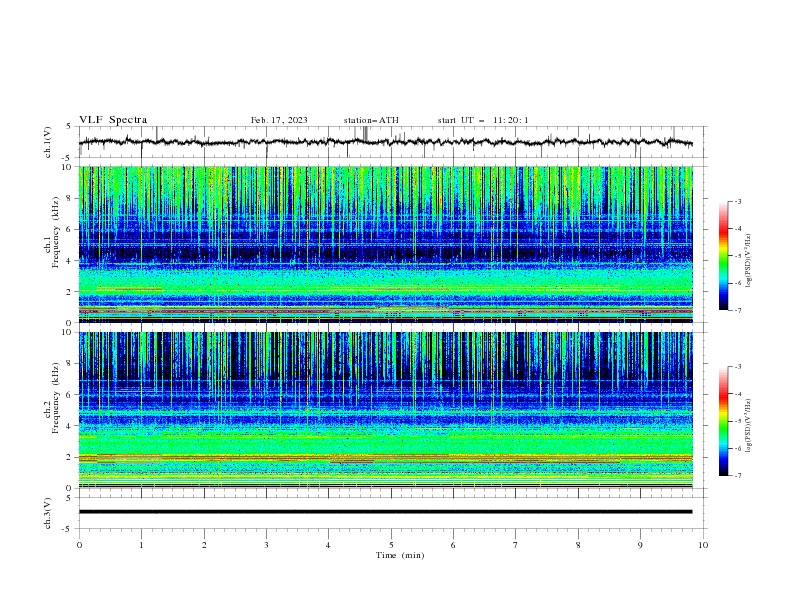Click the time axis tick label "7"

(516, 545)
